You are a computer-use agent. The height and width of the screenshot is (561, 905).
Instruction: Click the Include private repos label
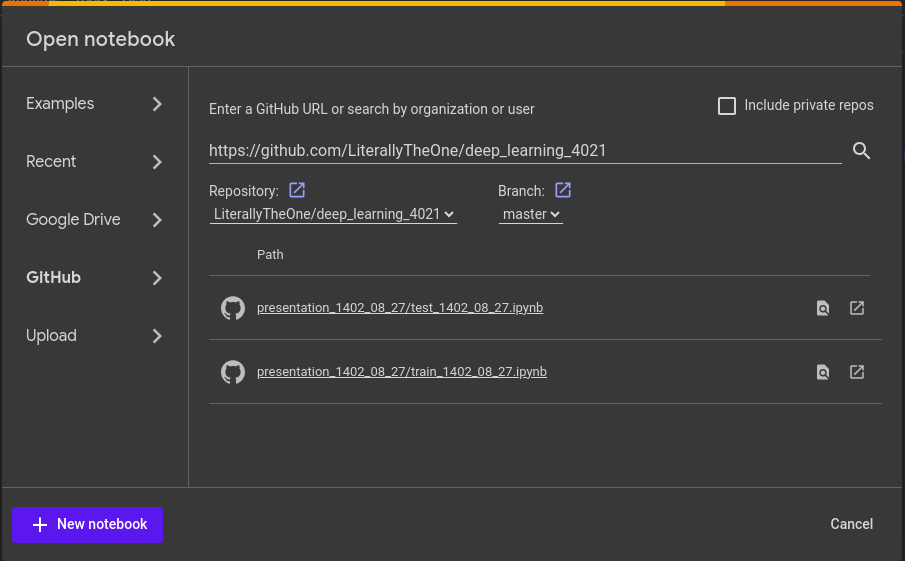(x=809, y=106)
